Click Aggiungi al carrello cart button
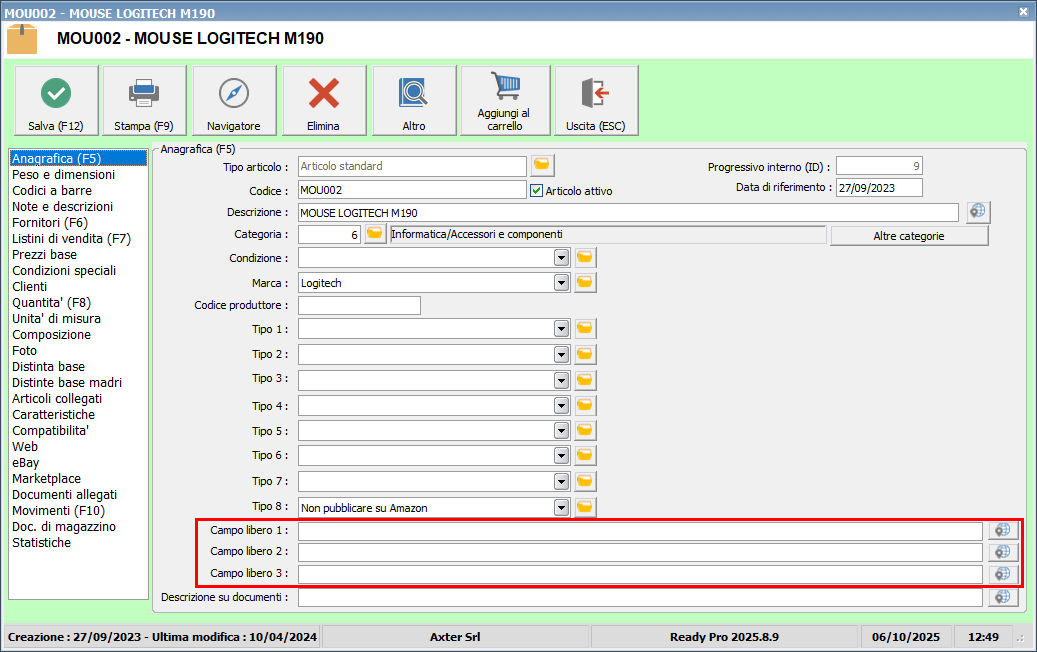Screen dimensions: 1037x652 point(505,101)
